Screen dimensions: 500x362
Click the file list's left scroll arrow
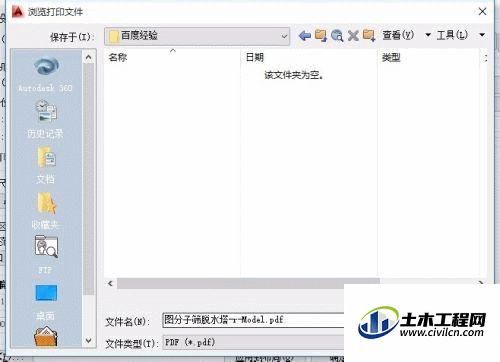(x=110, y=283)
